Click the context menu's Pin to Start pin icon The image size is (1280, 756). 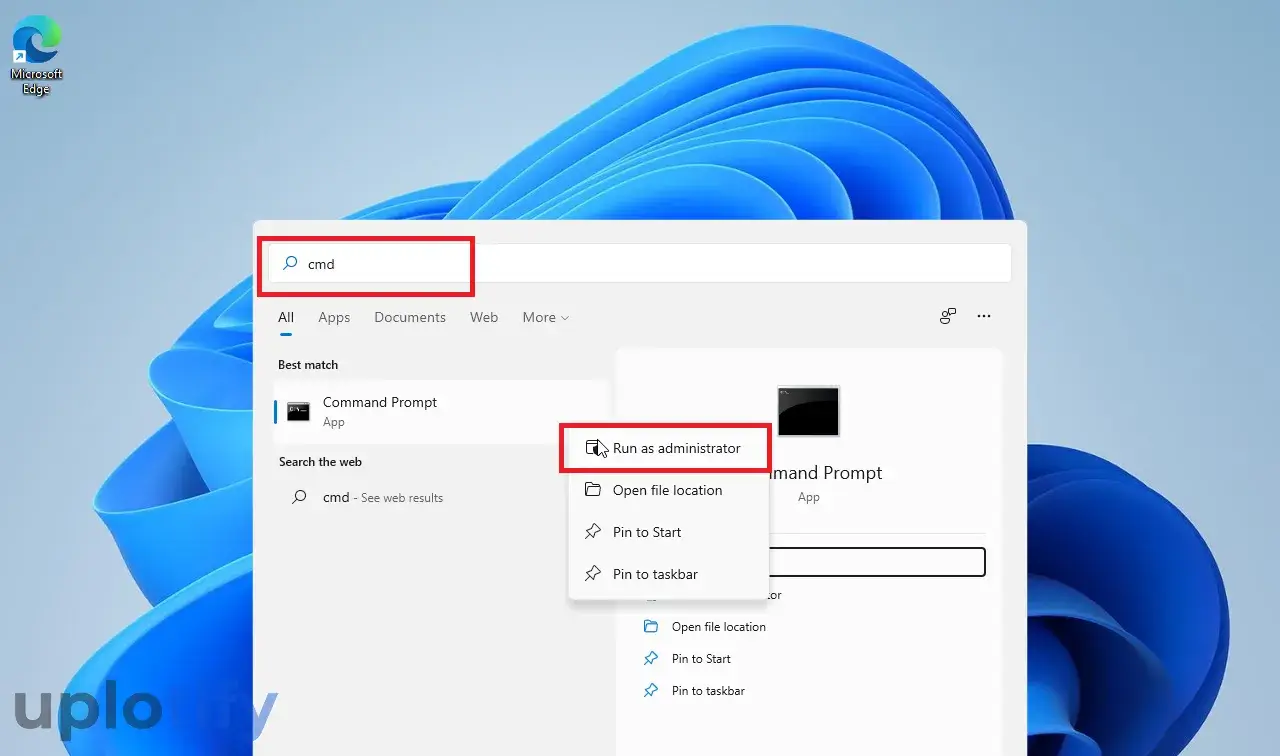pyautogui.click(x=593, y=532)
